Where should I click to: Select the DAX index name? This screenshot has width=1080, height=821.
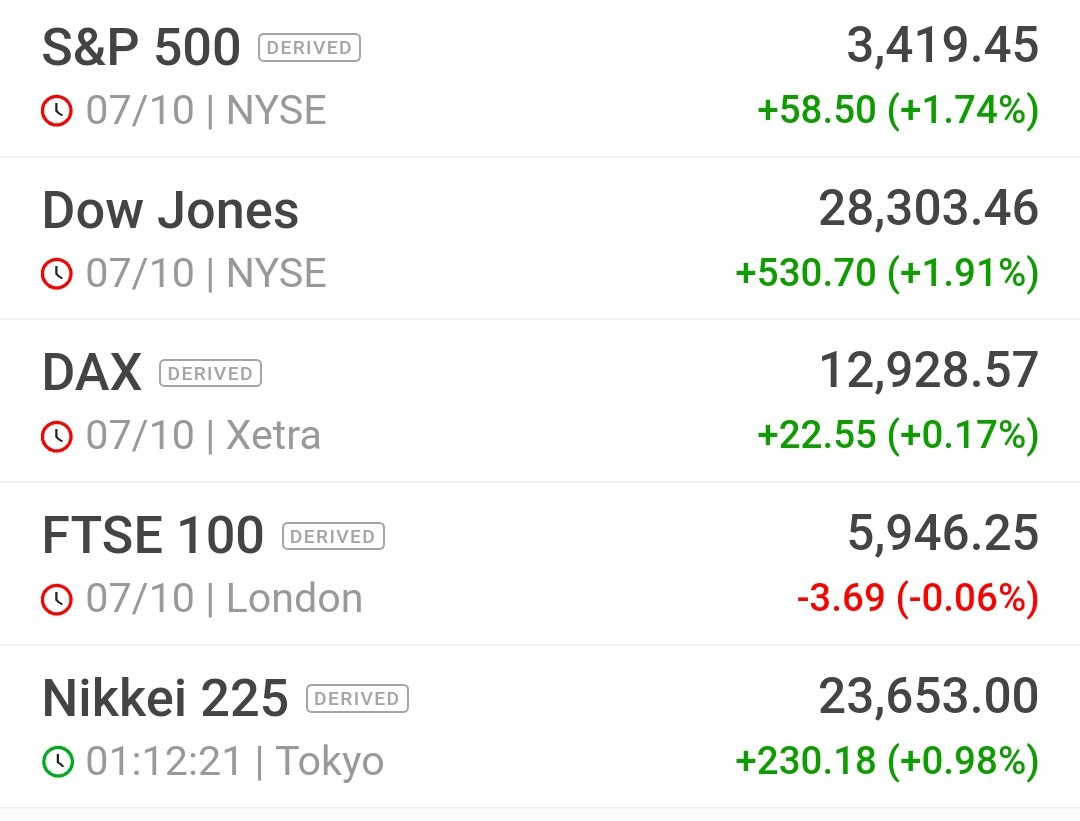(x=92, y=373)
